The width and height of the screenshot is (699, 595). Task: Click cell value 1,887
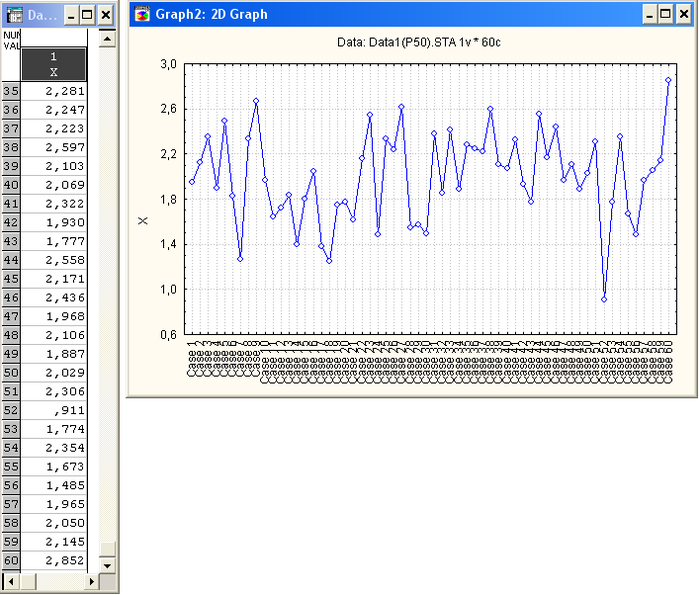pyautogui.click(x=53, y=354)
